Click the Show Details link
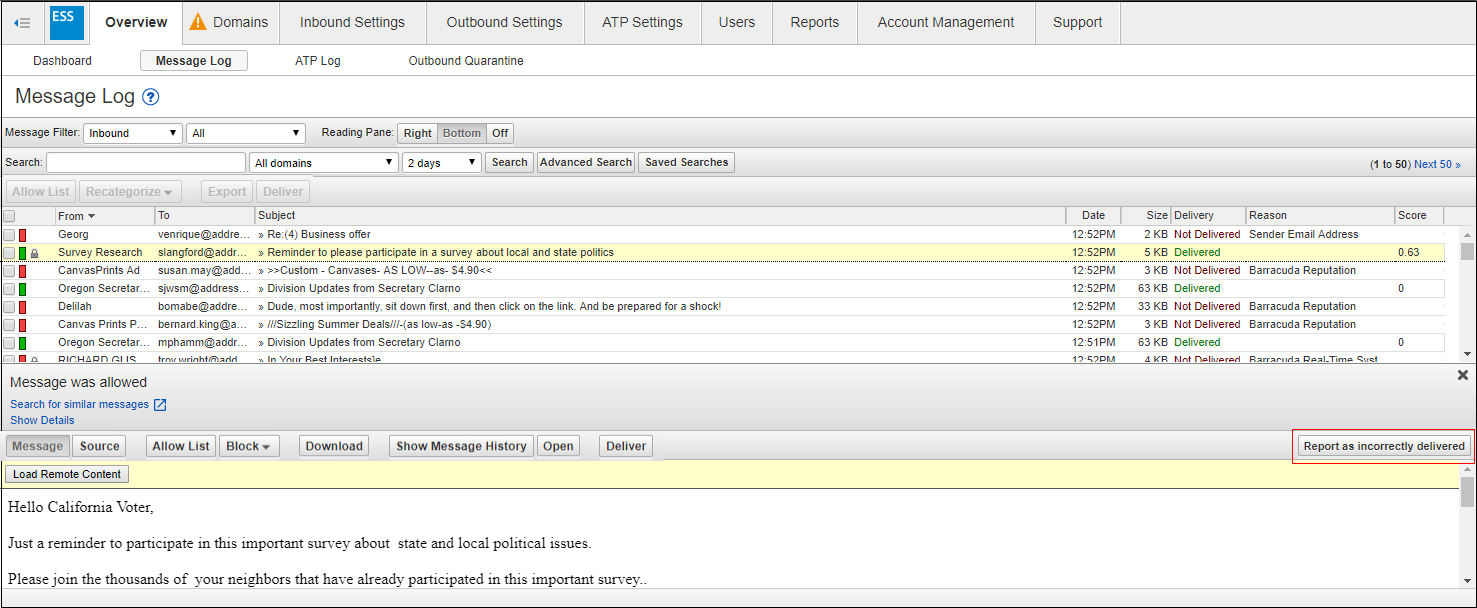 (42, 420)
